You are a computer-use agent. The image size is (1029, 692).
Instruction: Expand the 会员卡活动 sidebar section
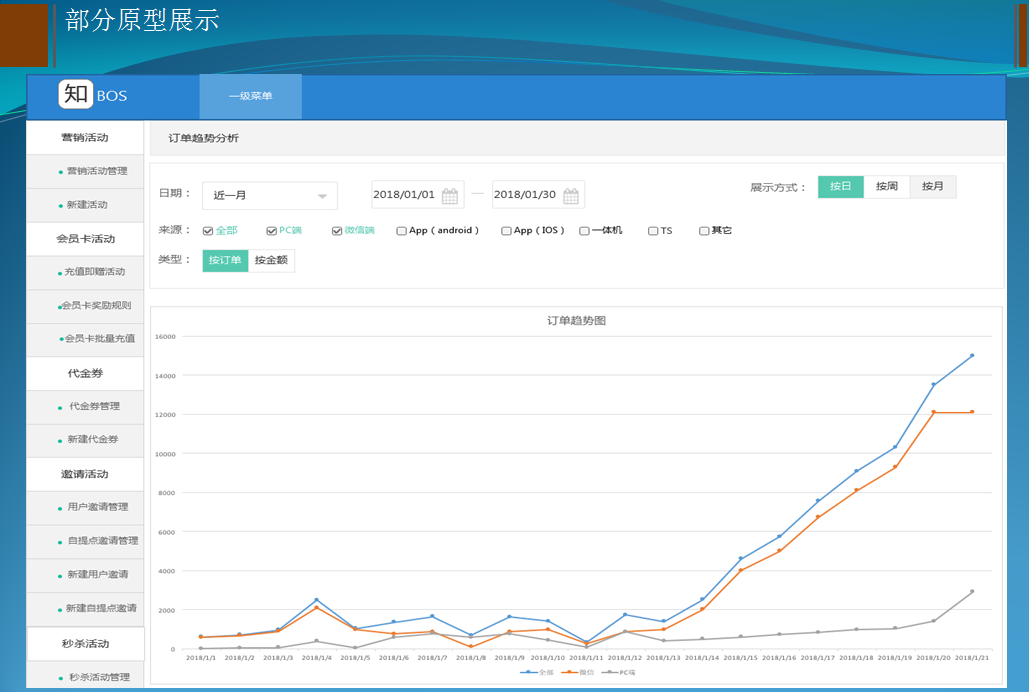click(x=85, y=239)
